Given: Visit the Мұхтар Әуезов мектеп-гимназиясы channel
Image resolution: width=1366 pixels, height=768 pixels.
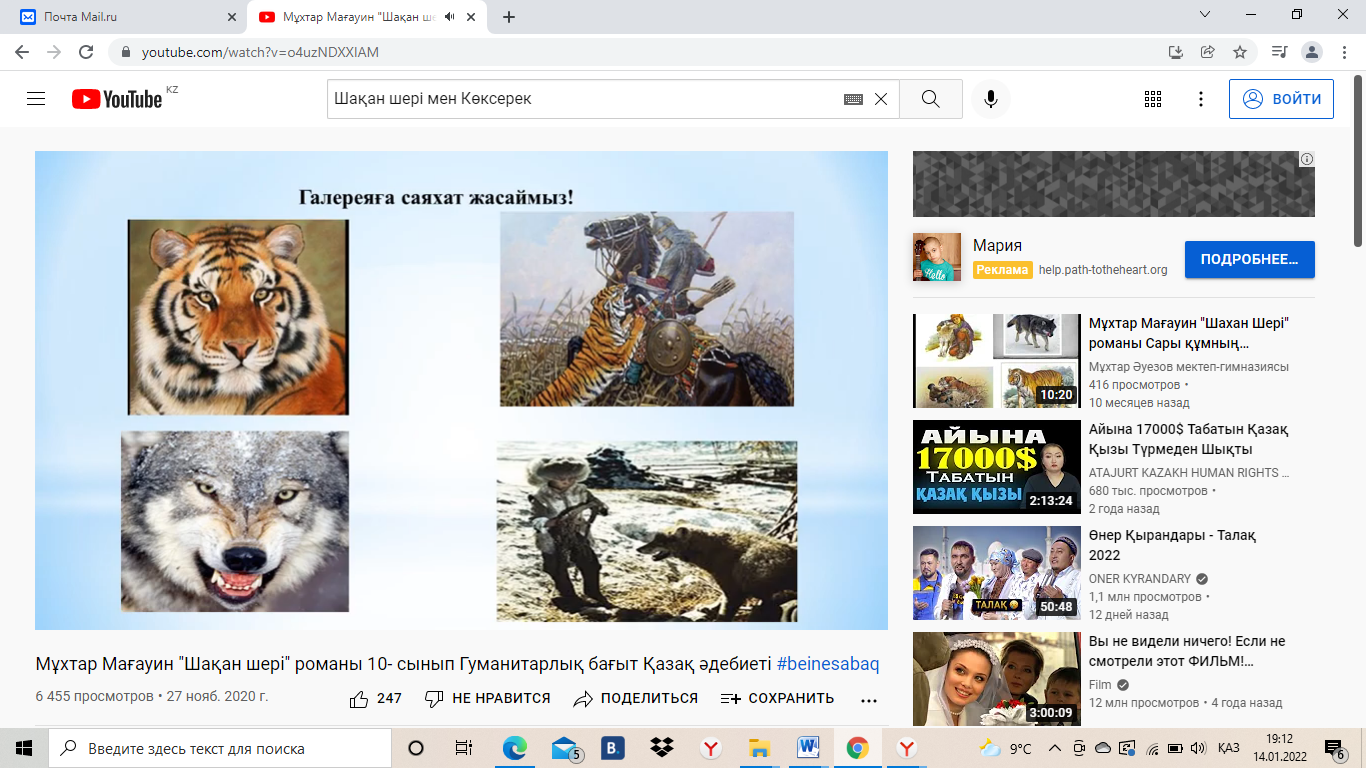Looking at the screenshot, I should click(x=1189, y=367).
